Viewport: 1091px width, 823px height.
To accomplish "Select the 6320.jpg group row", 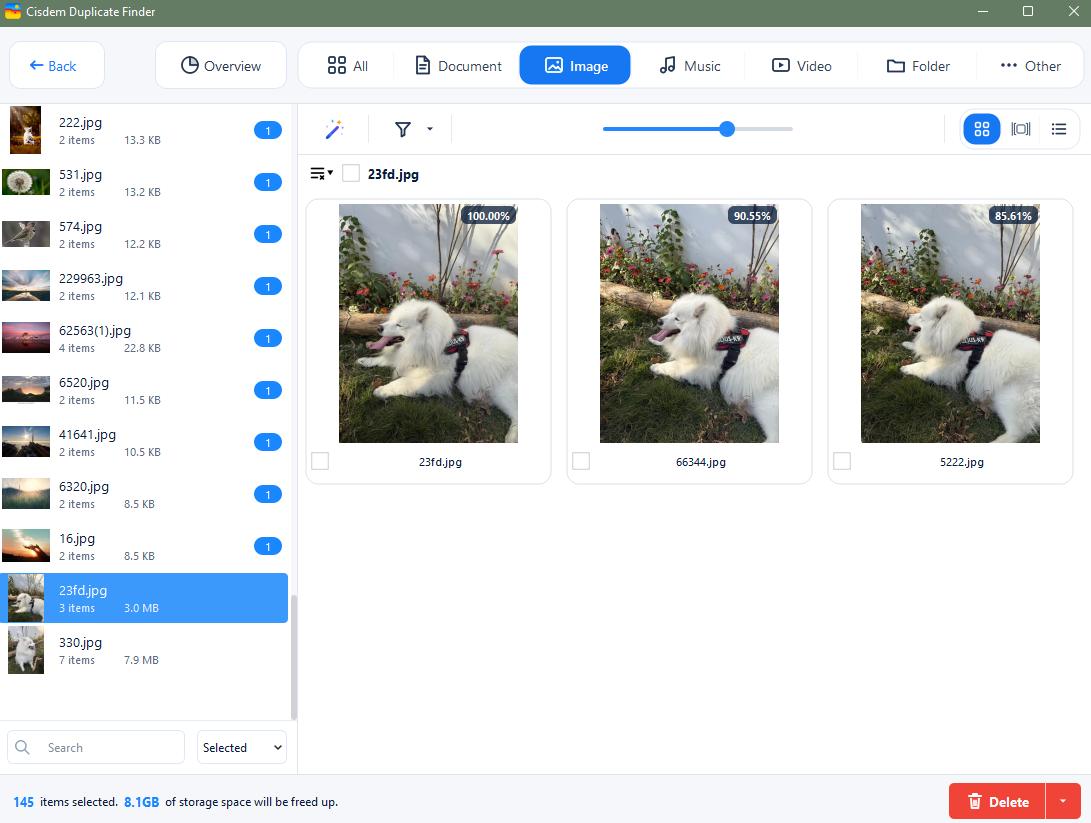I will (x=144, y=494).
